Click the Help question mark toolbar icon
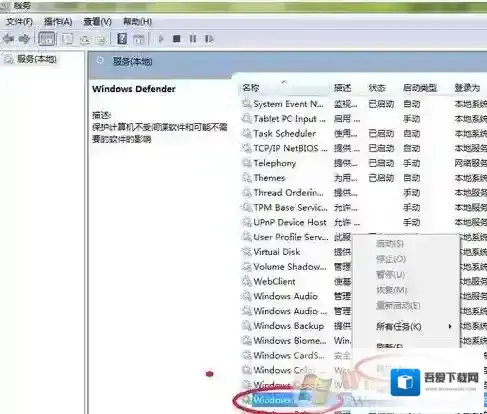 [x=122, y=39]
